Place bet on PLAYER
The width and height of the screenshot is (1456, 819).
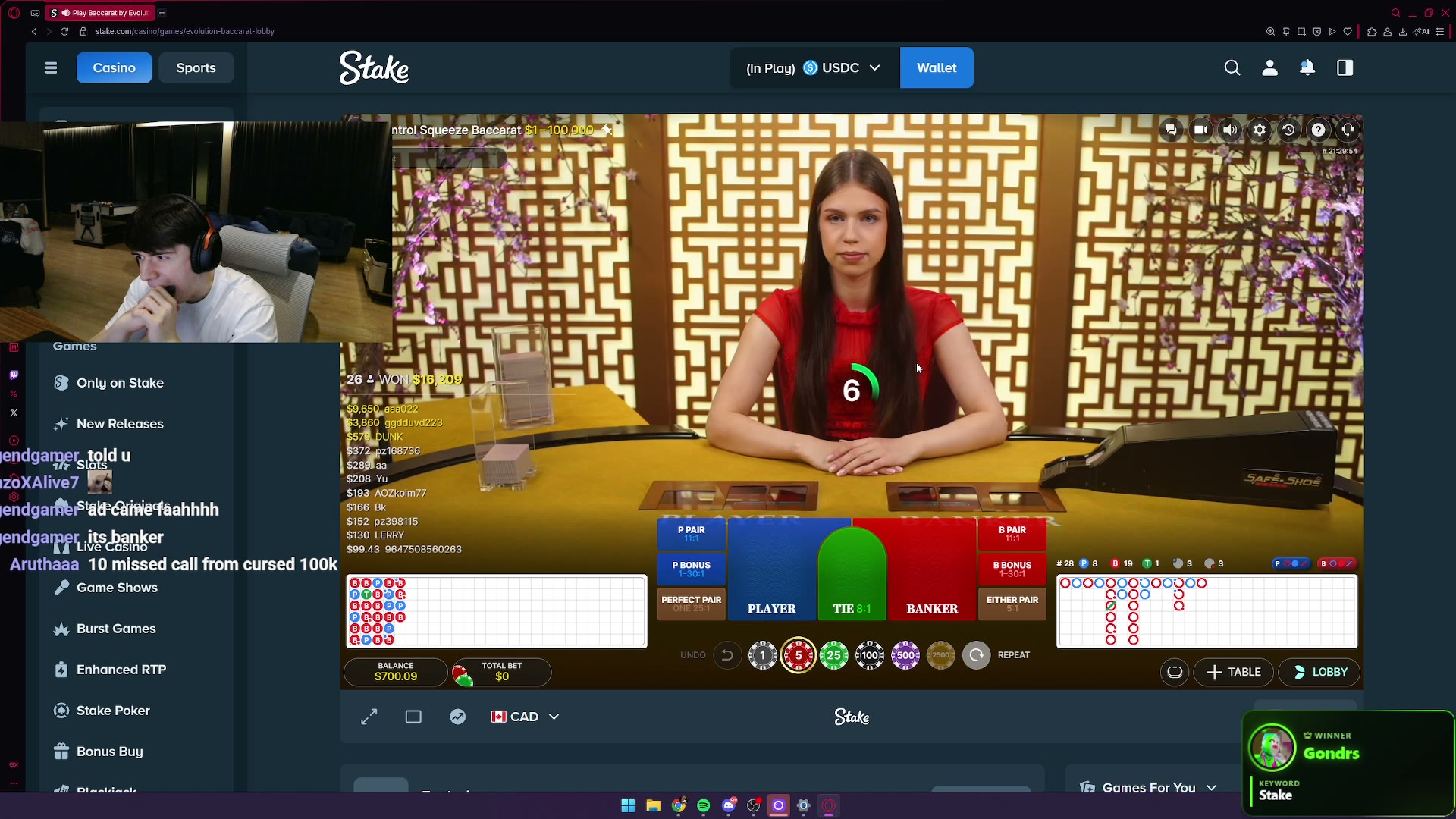pos(771,569)
